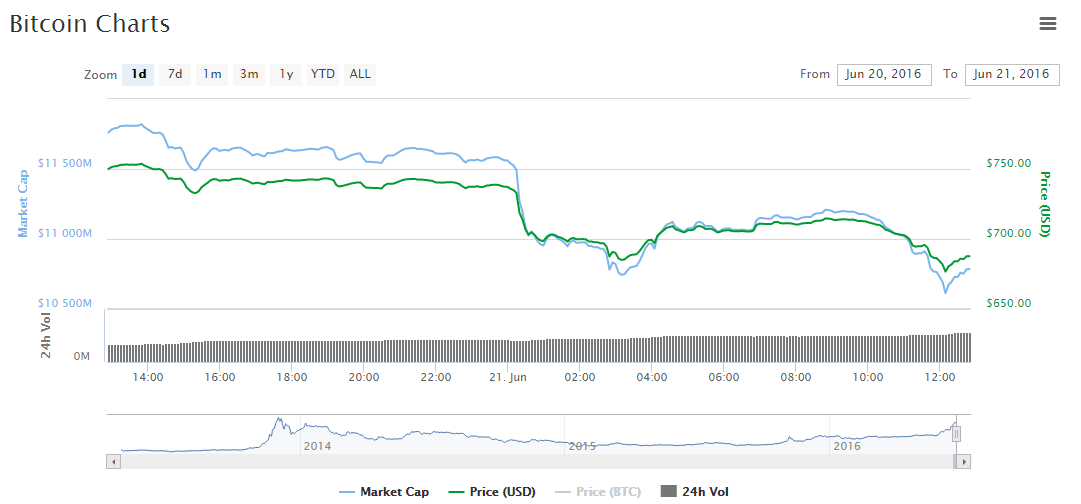Click the '08:00' time label
Screen dimensions: 1081x504
tap(796, 377)
